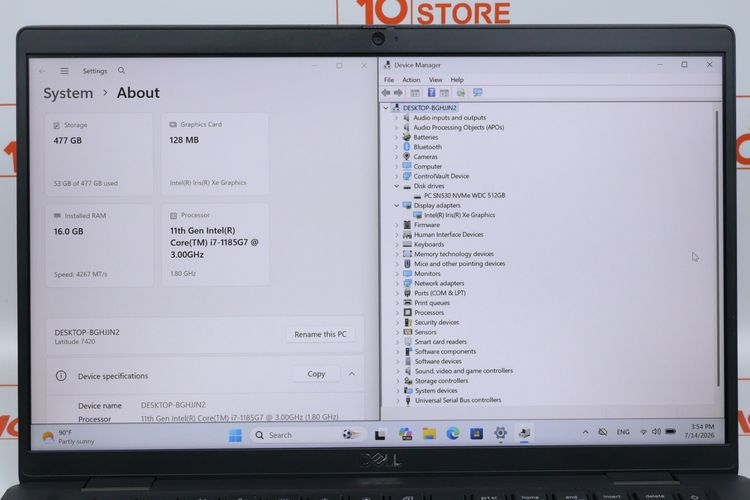Collapse the Device specifications section
The image size is (750, 500).
coord(352,374)
